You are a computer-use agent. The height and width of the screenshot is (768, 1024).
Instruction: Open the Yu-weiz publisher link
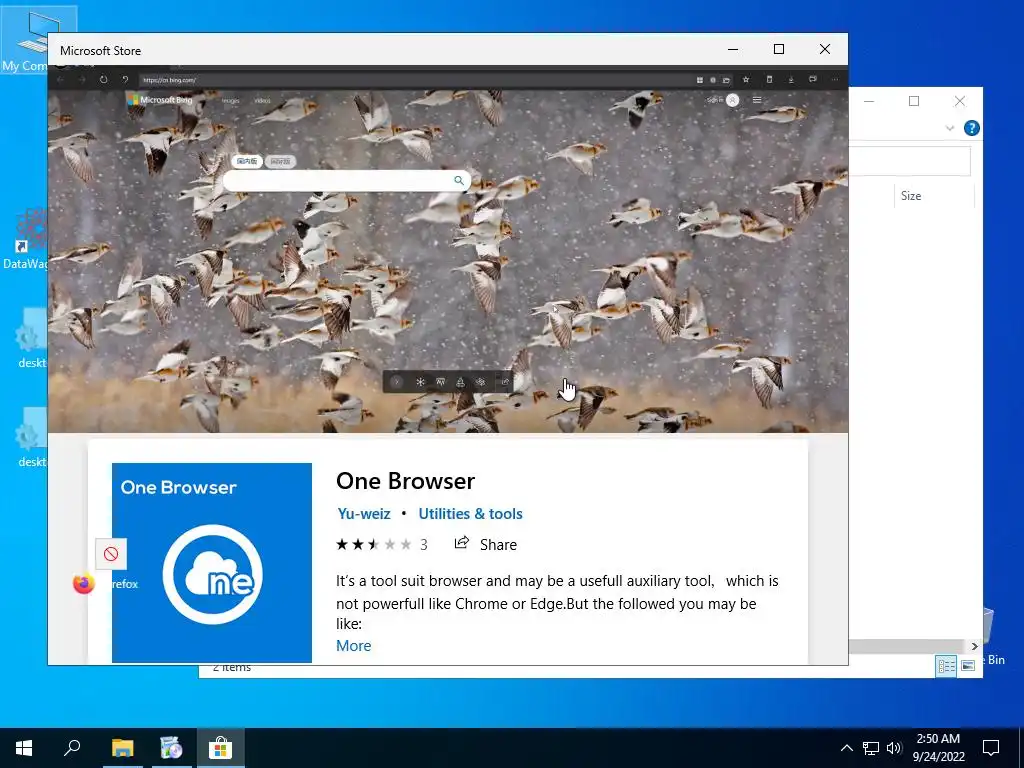point(364,514)
